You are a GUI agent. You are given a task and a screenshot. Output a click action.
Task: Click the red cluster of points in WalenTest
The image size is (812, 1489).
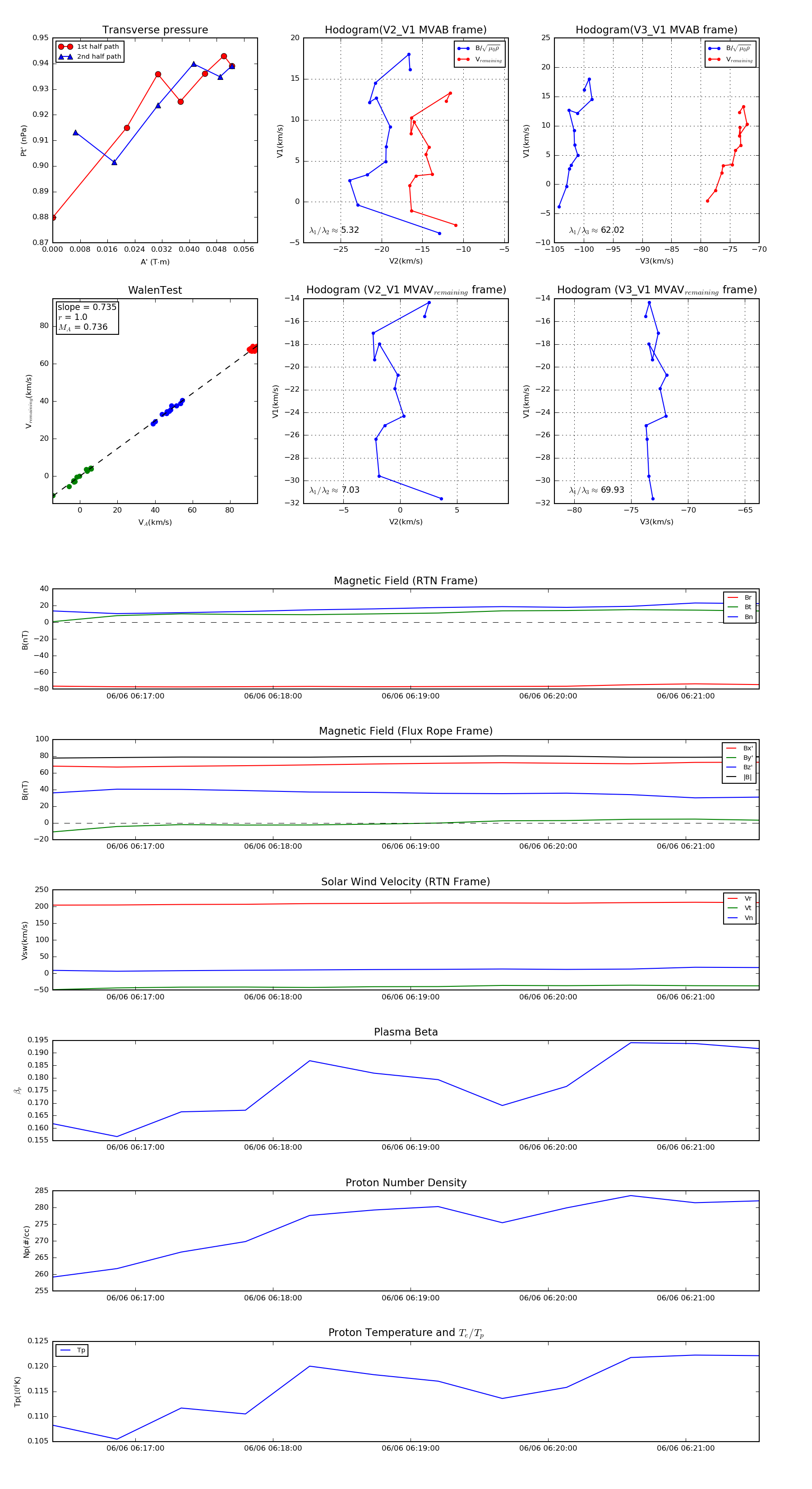252,348
